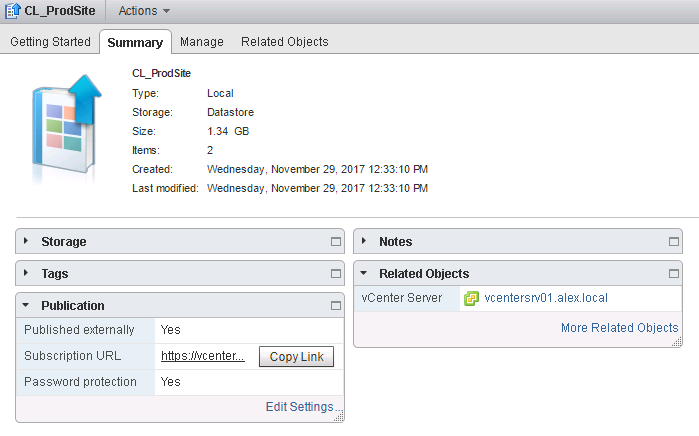Open the Manage tab
699x436 pixels.
click(201, 42)
